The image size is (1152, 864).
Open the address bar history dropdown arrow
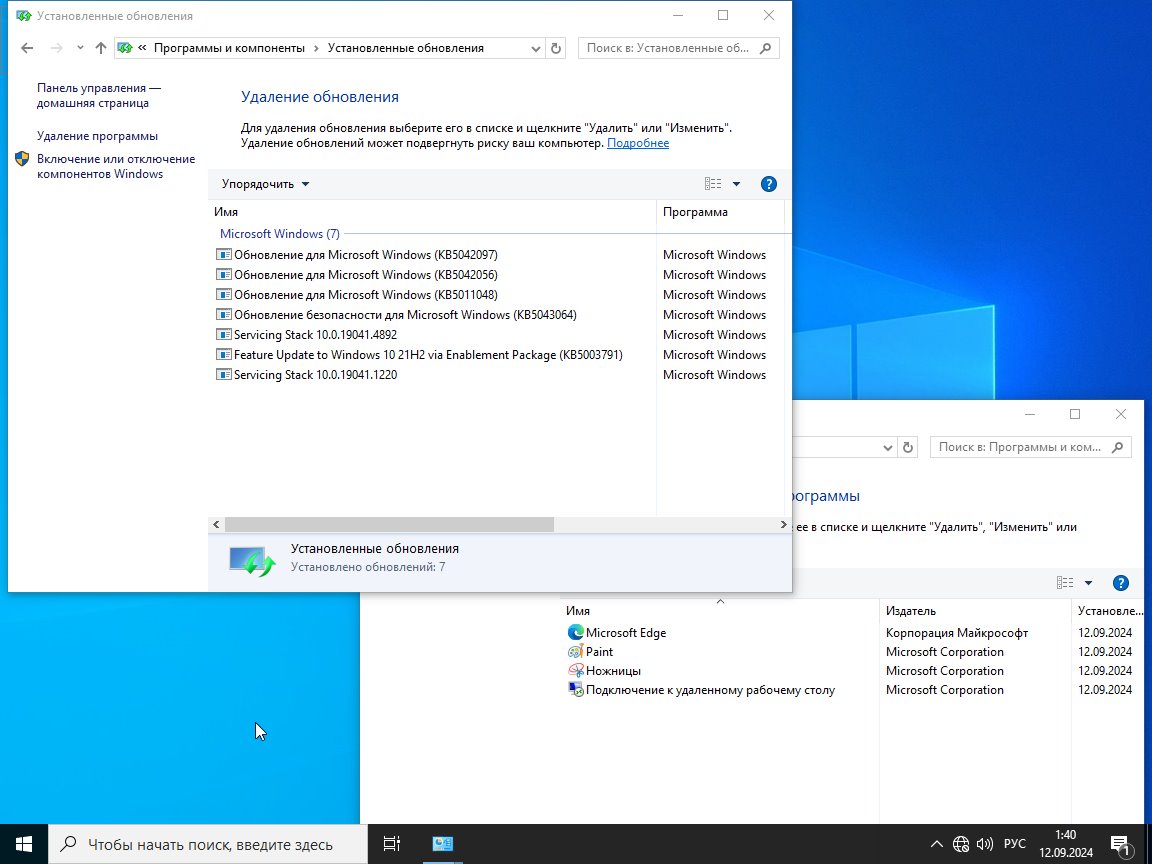[x=536, y=48]
